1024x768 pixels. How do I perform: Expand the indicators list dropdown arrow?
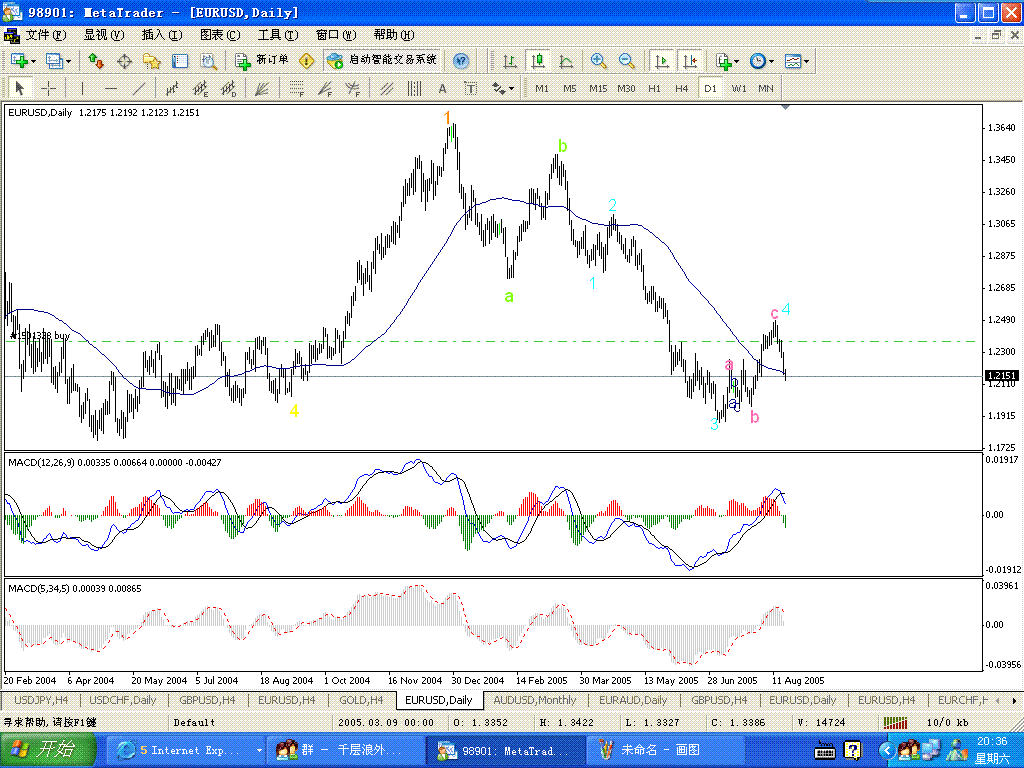tap(737, 61)
